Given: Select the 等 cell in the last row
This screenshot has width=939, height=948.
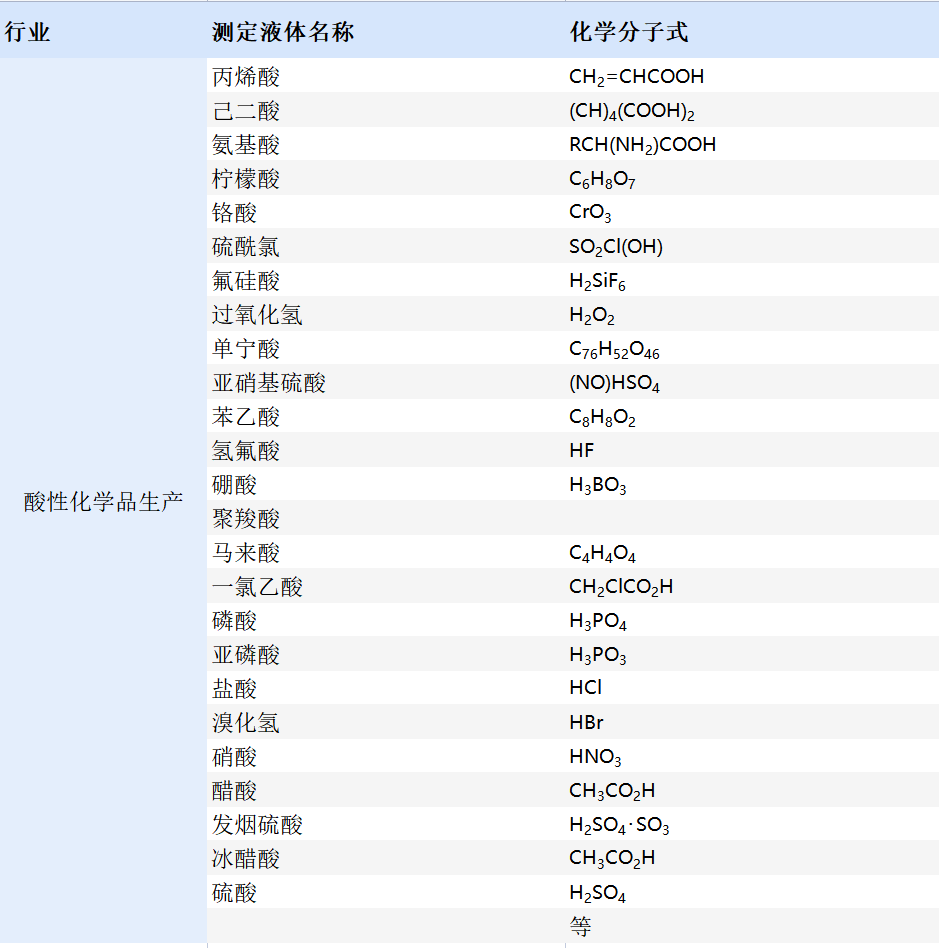Looking at the screenshot, I should [x=581, y=927].
